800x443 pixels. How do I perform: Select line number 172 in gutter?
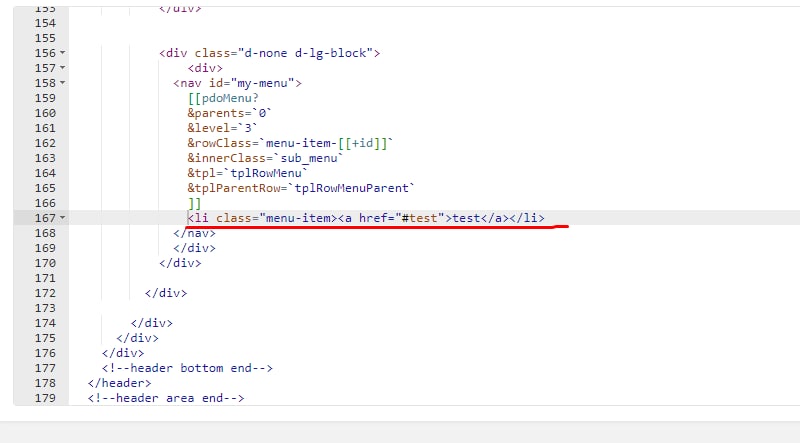[x=45, y=293]
